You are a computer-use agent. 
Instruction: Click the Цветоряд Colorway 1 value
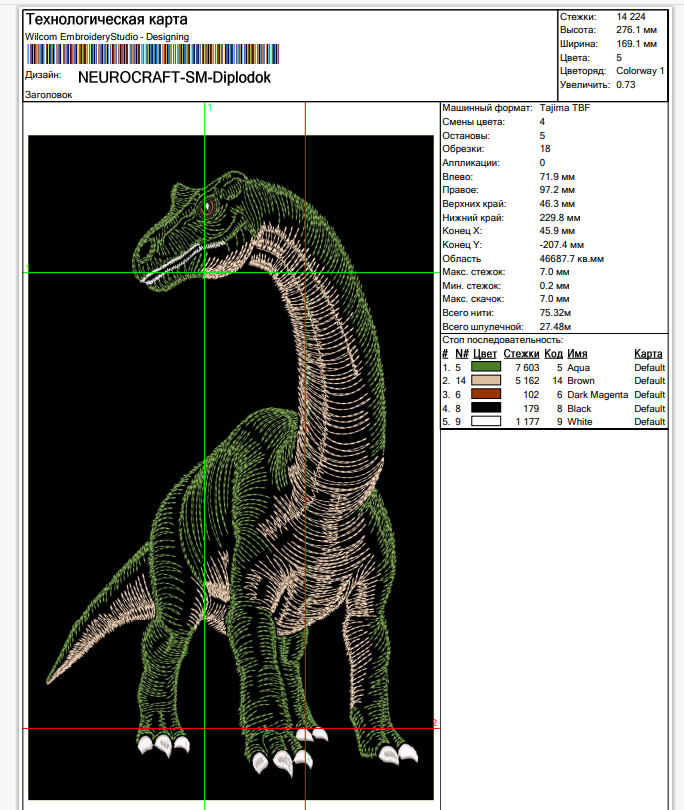click(x=640, y=71)
